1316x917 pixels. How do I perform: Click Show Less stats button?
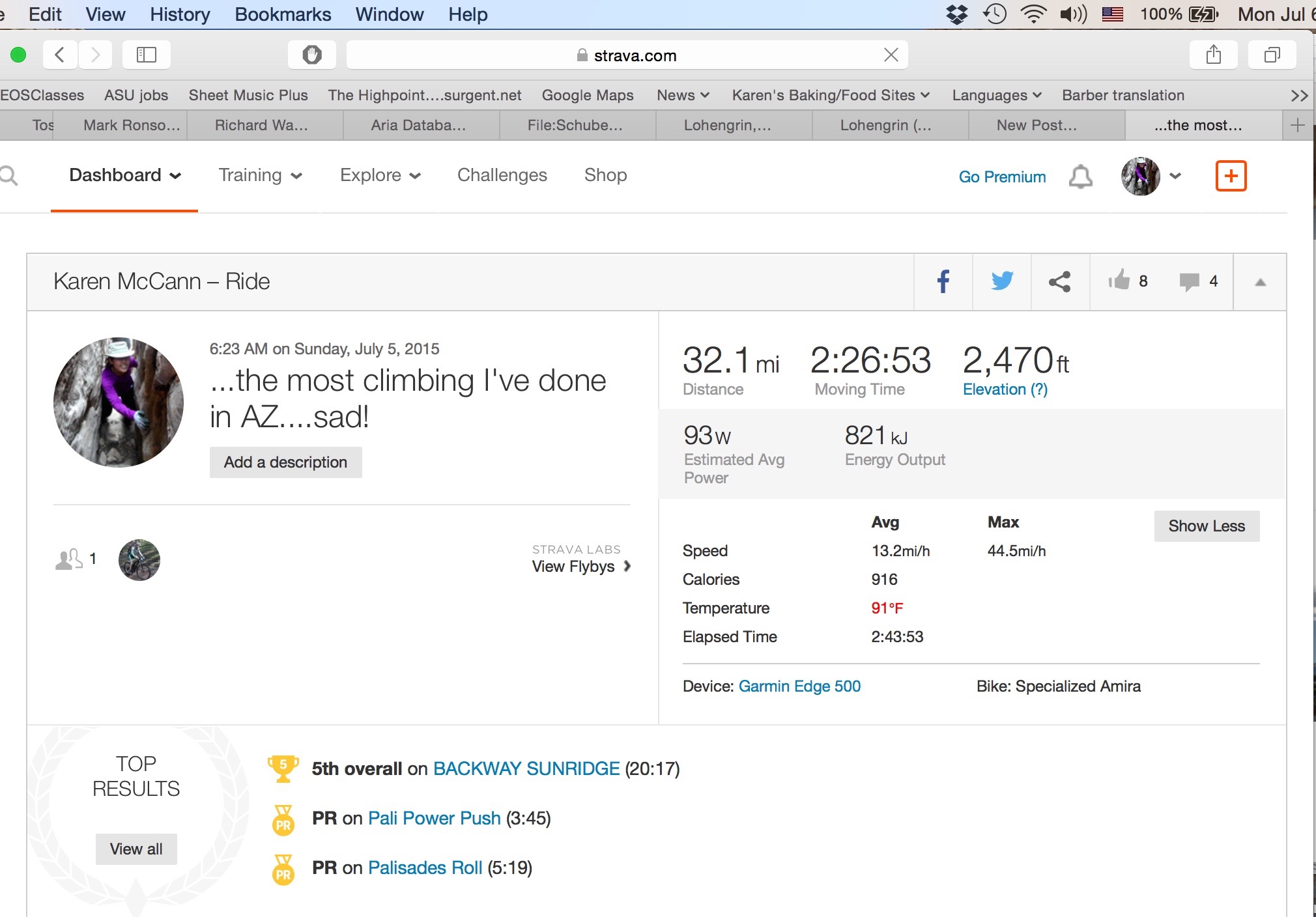pos(1206,526)
